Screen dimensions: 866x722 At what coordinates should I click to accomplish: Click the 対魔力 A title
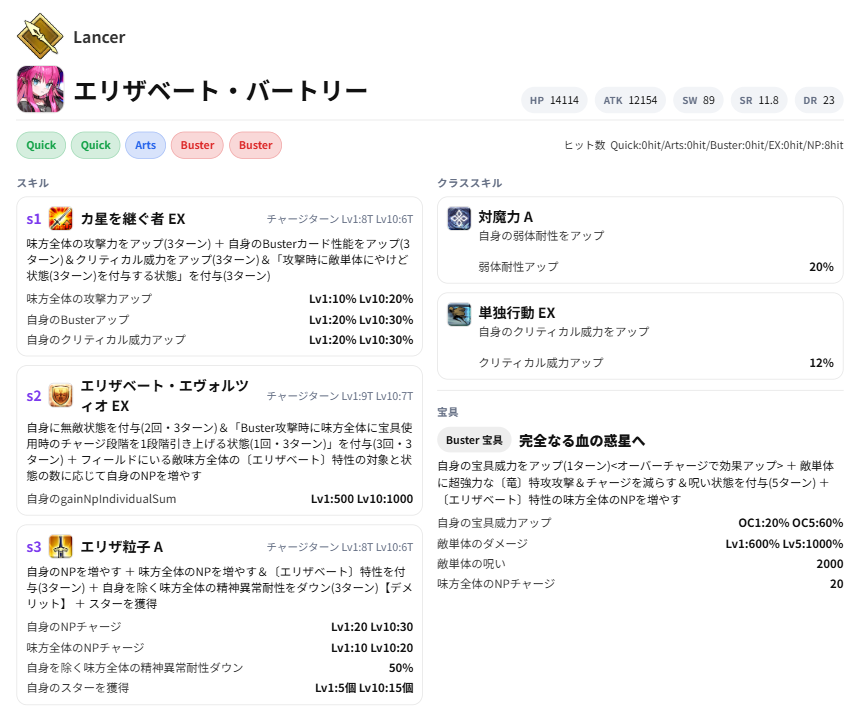click(505, 217)
